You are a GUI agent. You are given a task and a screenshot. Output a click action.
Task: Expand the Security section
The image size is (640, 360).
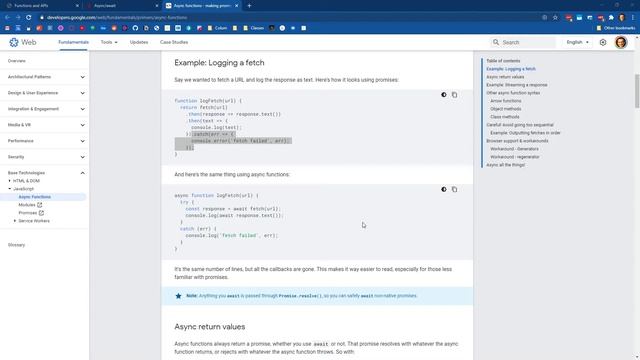tap(82, 157)
